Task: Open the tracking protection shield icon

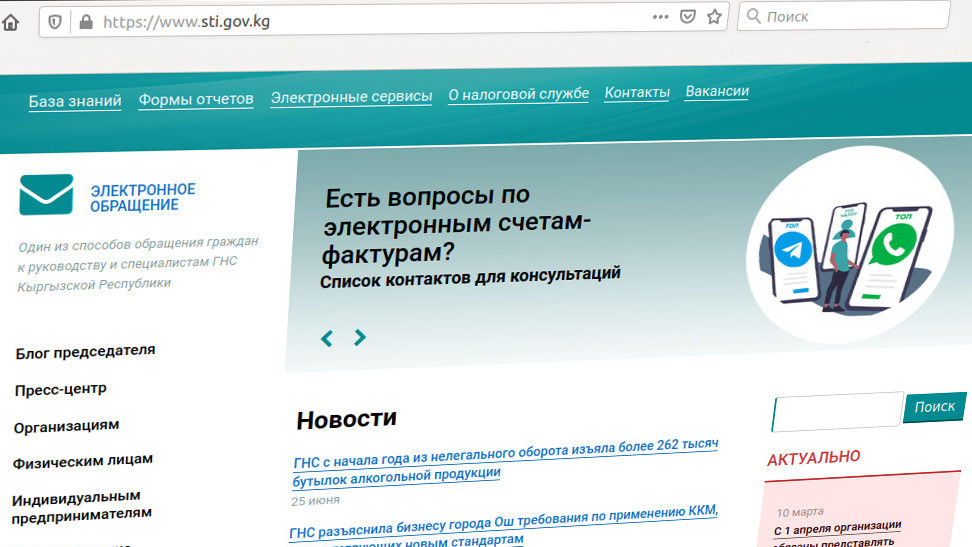Action: (56, 20)
